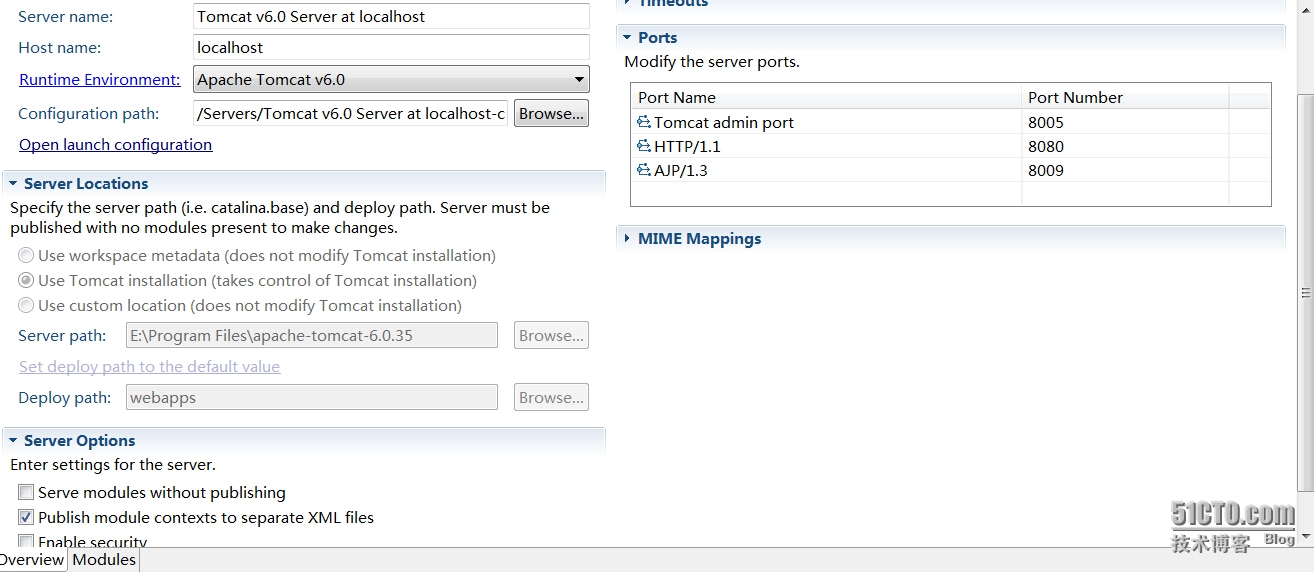Click the Open launch configuration link
This screenshot has height=572, width=1314.
pos(115,145)
